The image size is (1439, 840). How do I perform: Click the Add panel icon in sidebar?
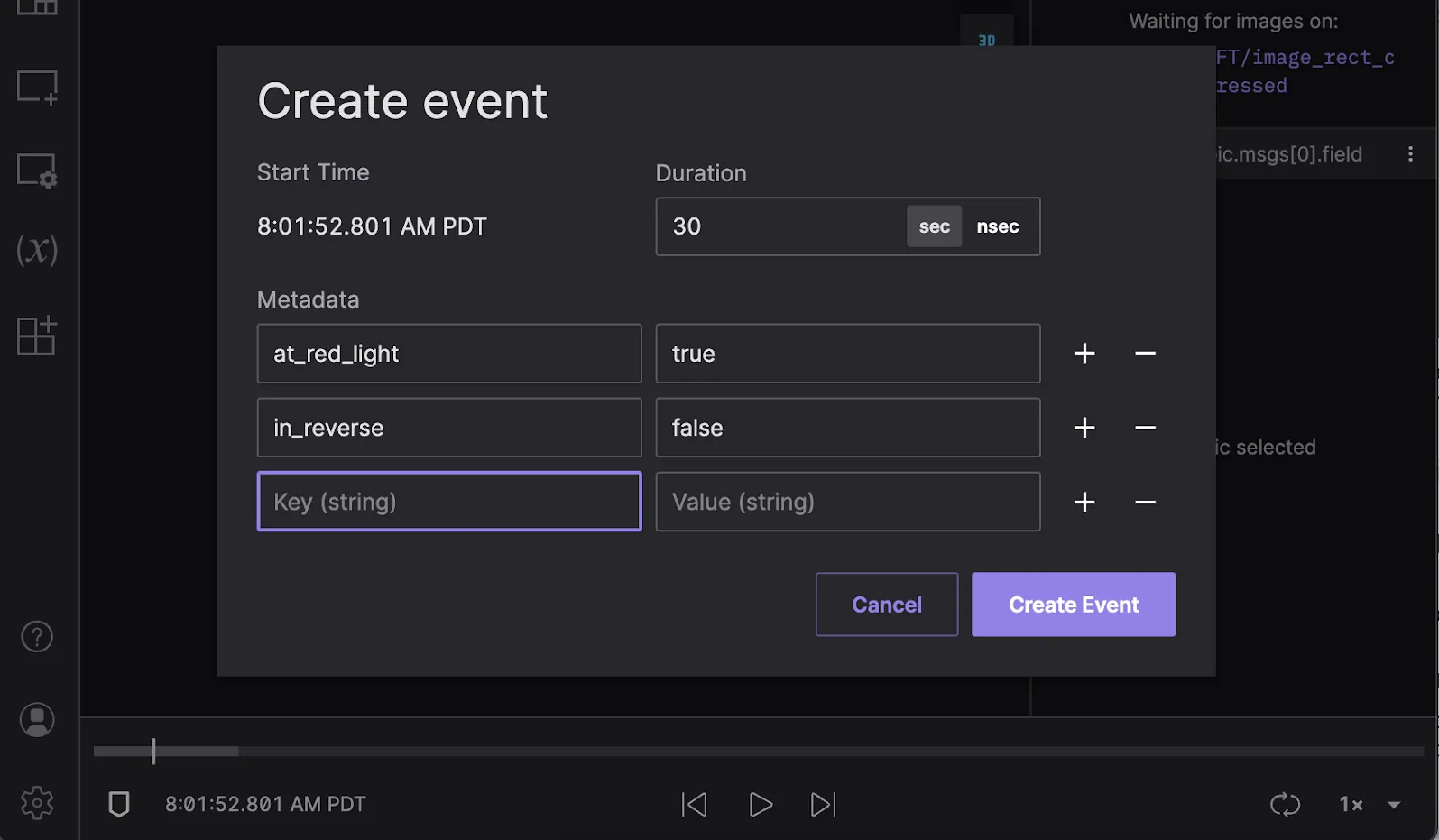pyautogui.click(x=37, y=88)
